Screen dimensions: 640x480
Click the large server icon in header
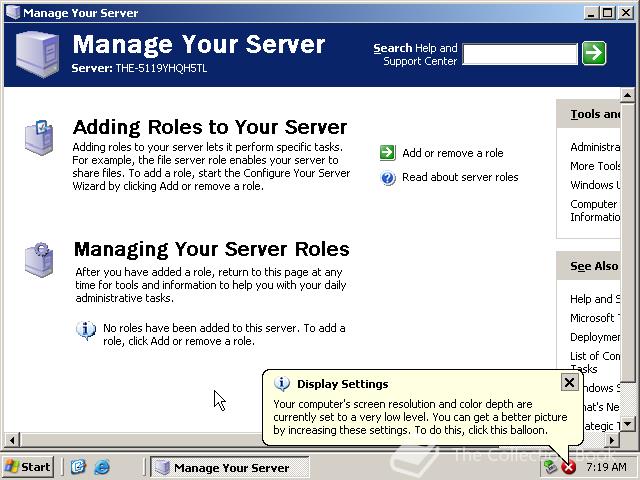pos(38,54)
